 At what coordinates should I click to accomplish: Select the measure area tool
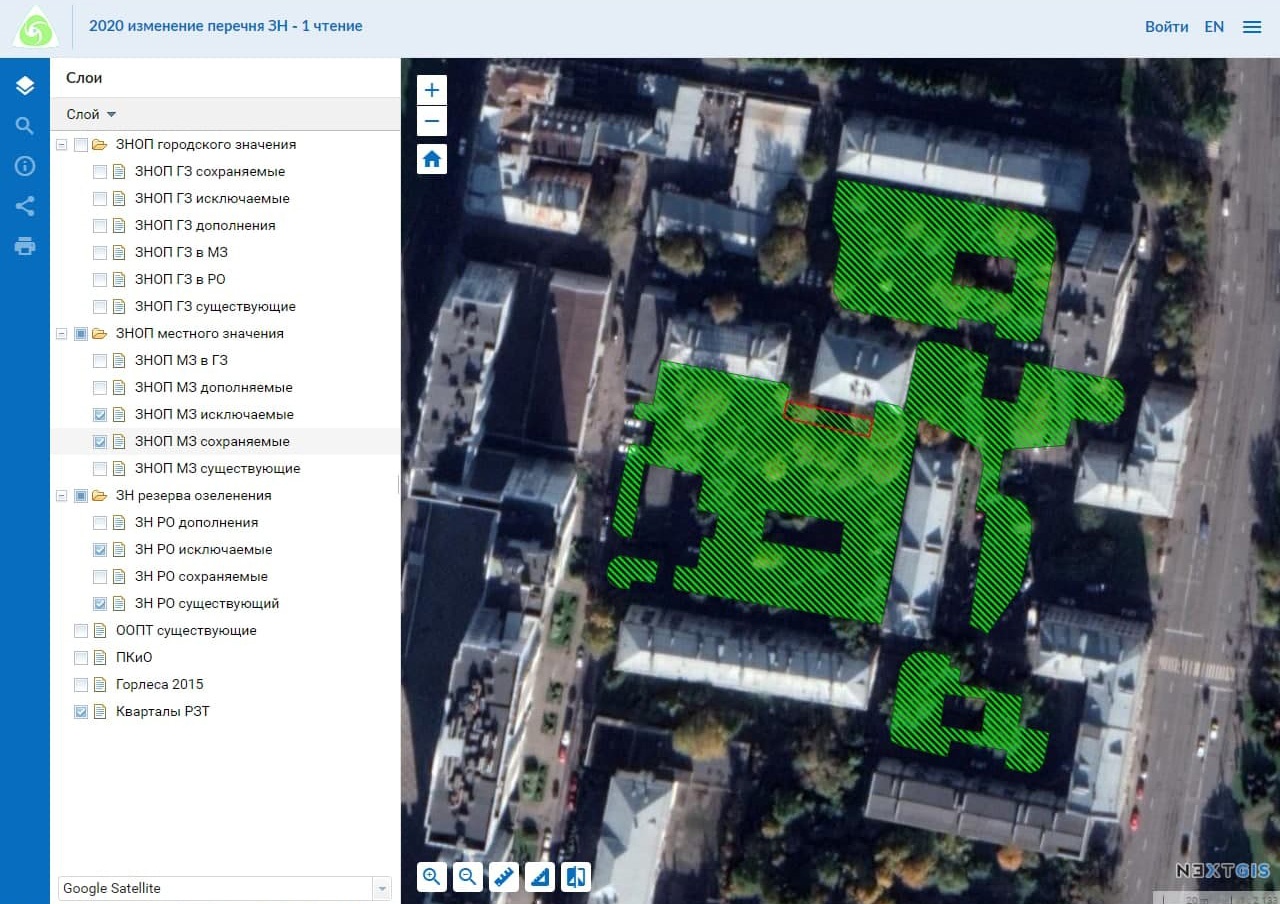pos(540,877)
